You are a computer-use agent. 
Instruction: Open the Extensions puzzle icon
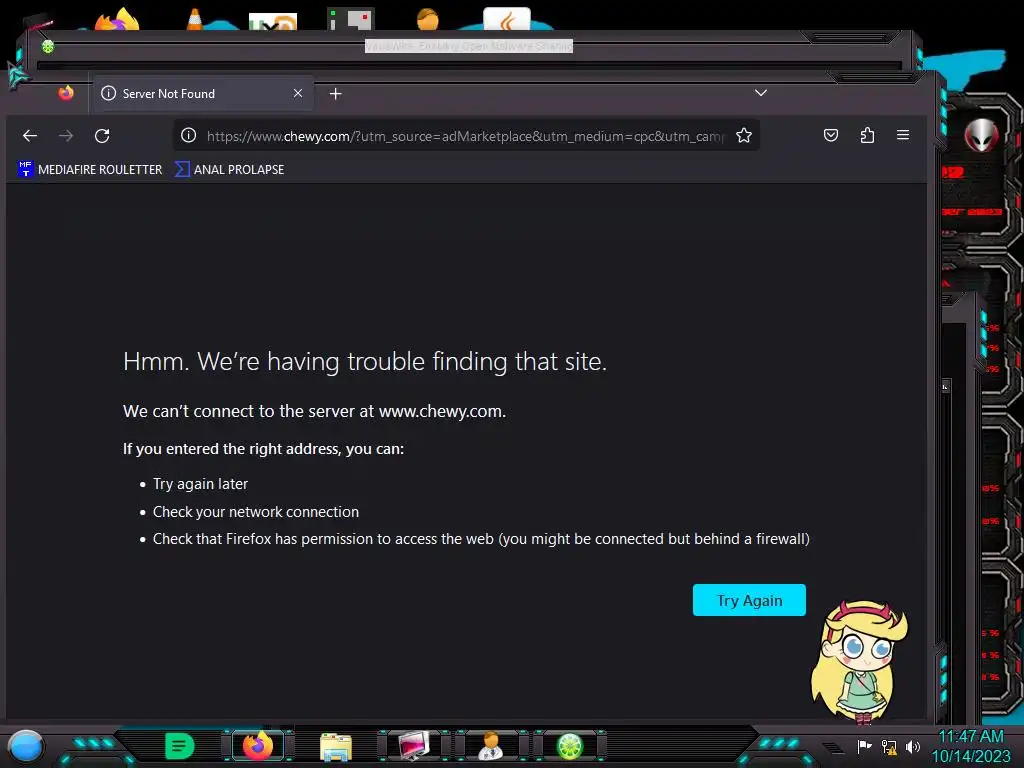coord(867,135)
